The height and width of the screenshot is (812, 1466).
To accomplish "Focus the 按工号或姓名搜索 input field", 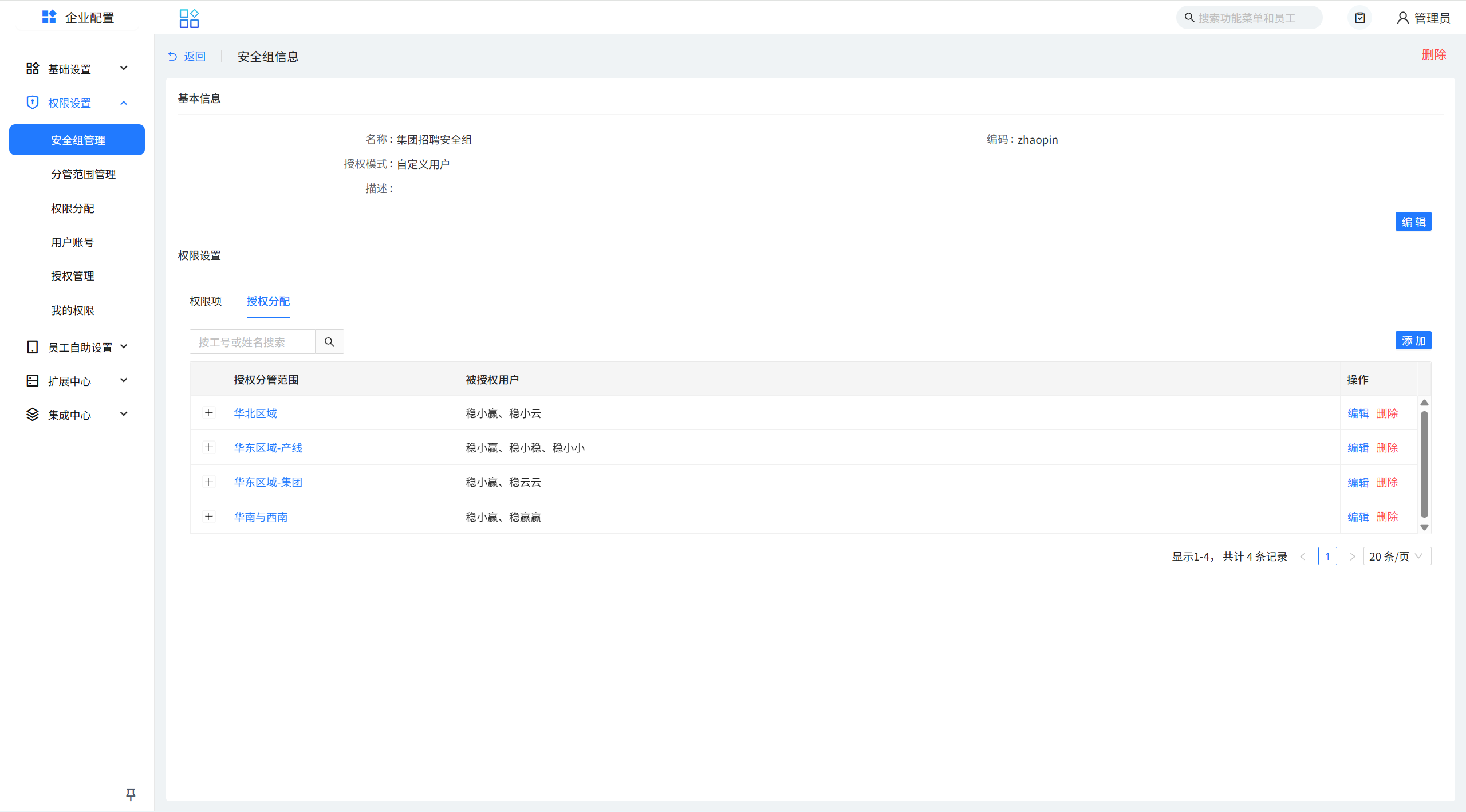I will (x=253, y=342).
